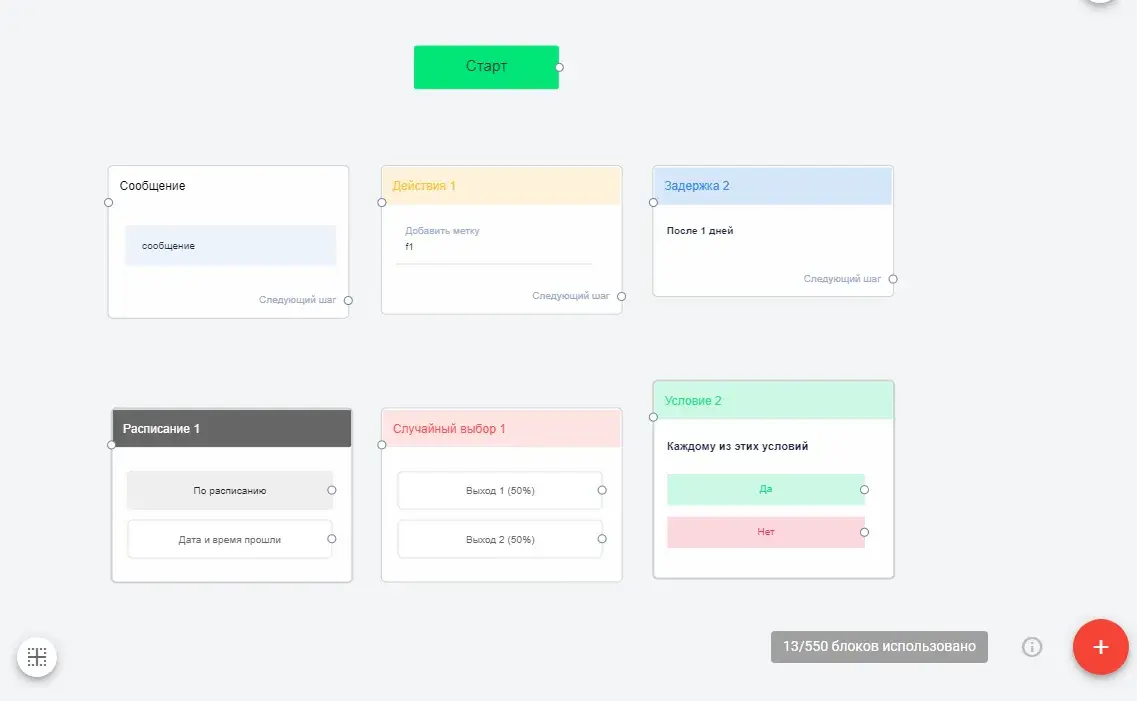Open the info icon beside block counter
Image resolution: width=1137 pixels, height=701 pixels.
click(1032, 647)
